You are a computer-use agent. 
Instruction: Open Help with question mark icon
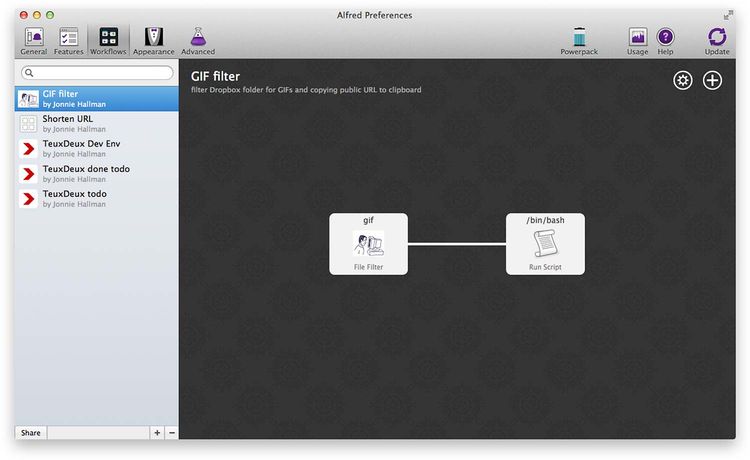click(665, 41)
